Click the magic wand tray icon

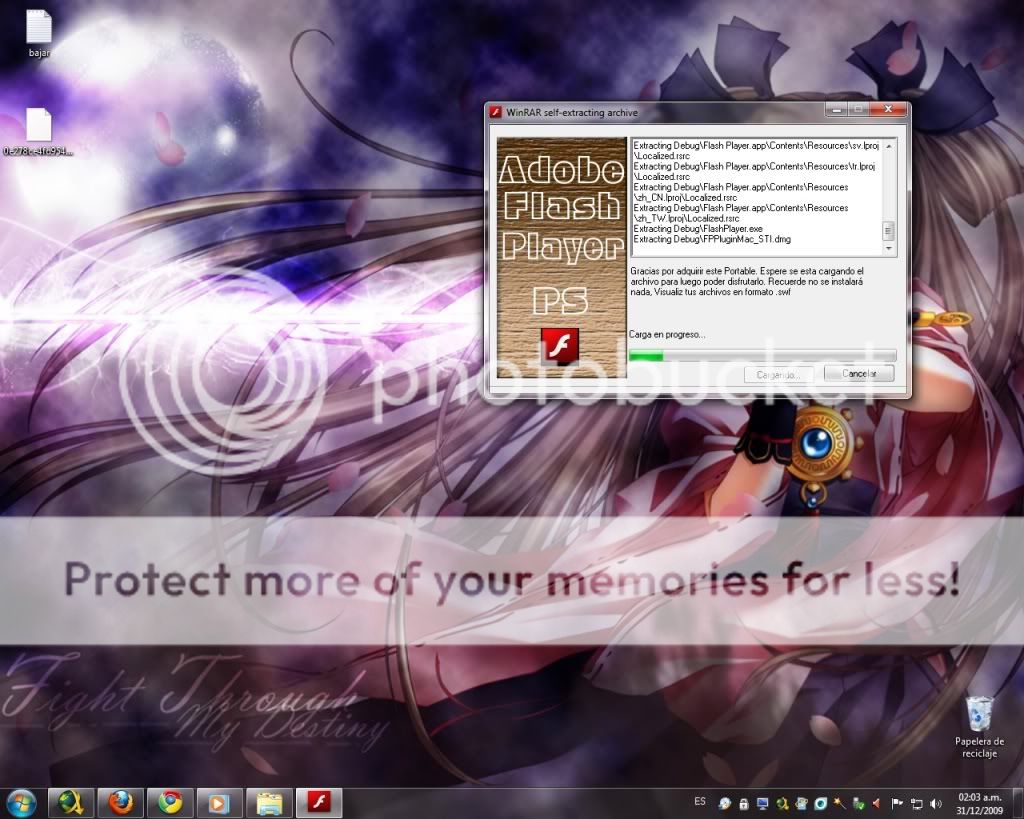tap(839, 803)
